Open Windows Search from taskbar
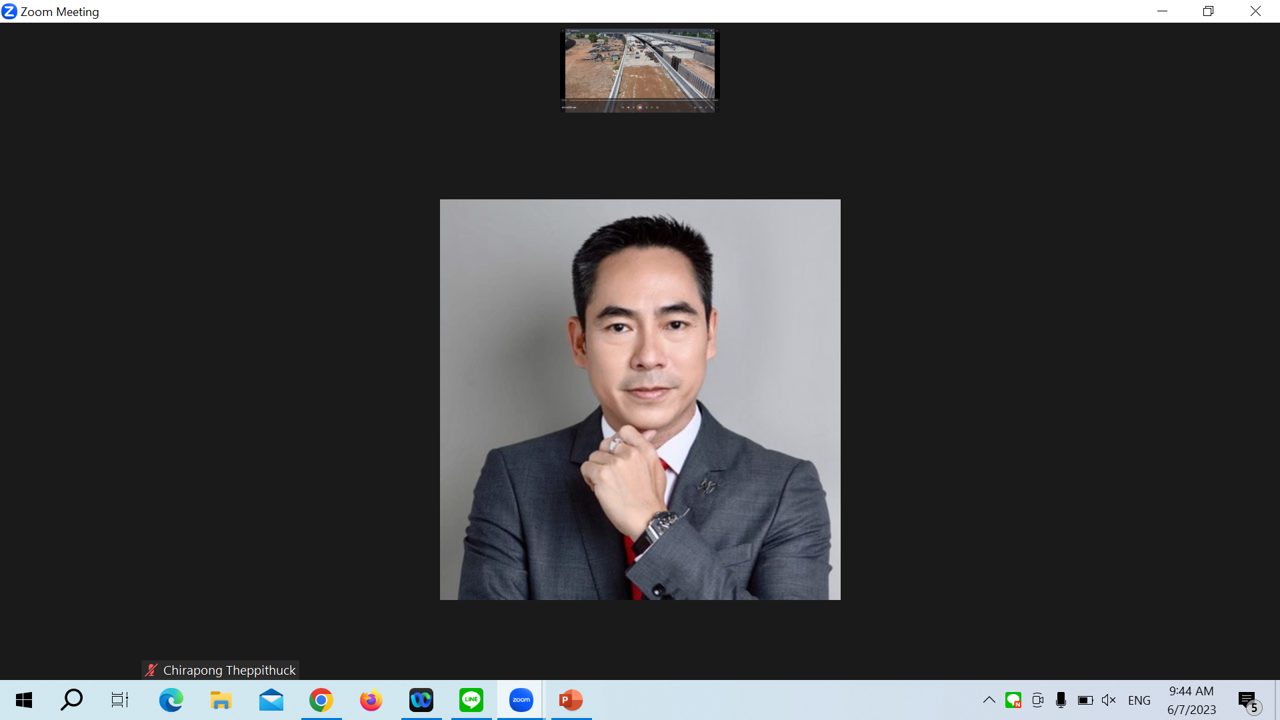This screenshot has height=720, width=1280. [x=72, y=700]
